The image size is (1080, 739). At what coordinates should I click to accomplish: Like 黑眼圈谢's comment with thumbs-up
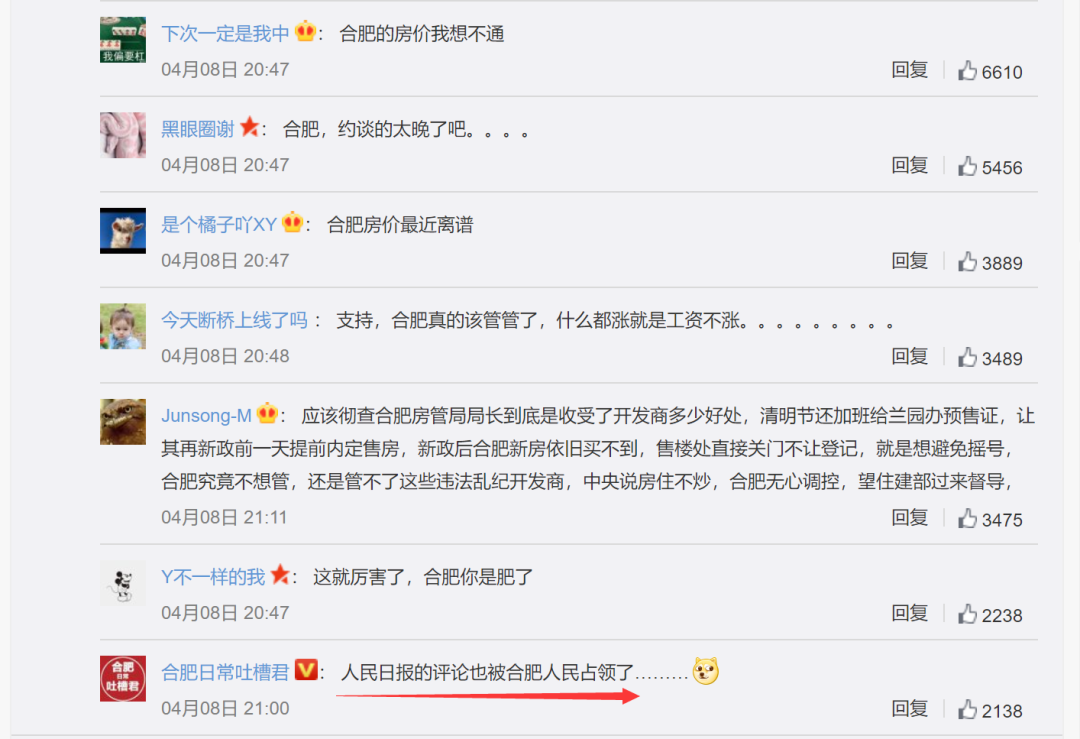(967, 166)
